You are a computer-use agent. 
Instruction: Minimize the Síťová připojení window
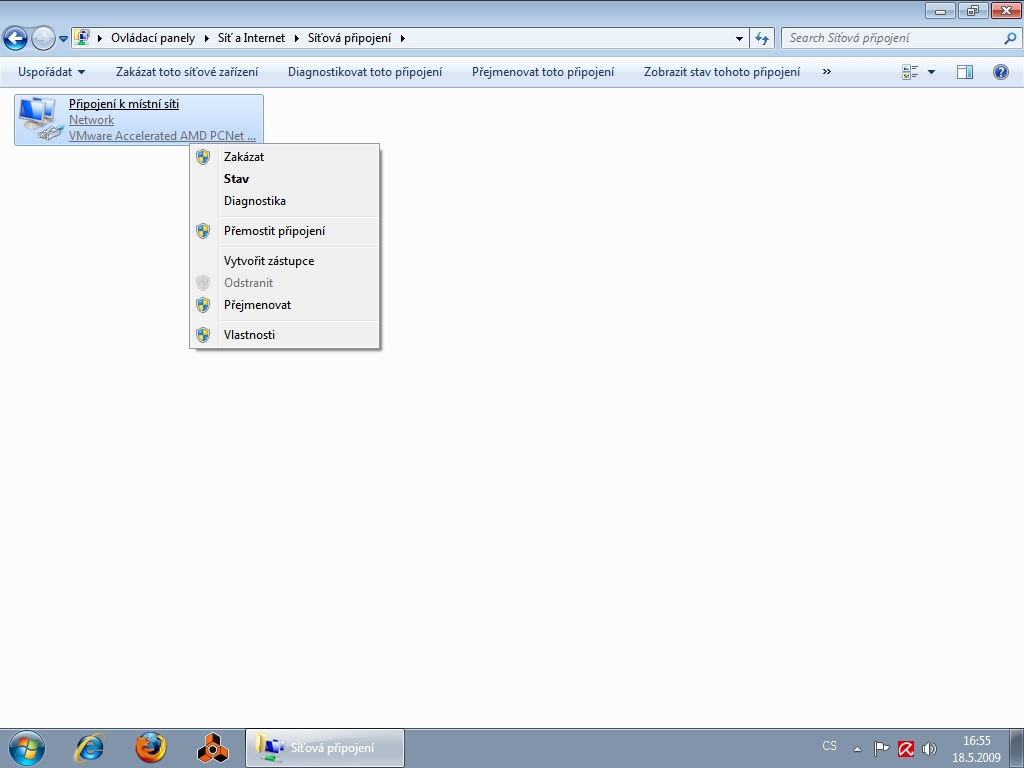point(940,10)
